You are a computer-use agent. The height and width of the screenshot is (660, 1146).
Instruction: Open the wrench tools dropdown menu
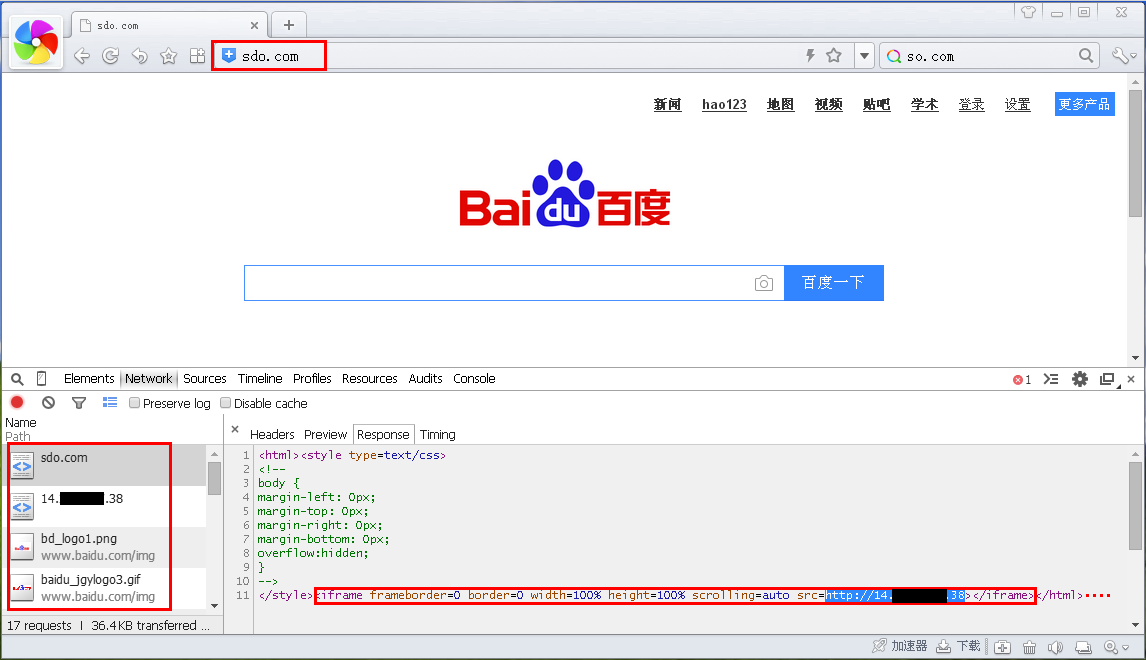[1125, 56]
